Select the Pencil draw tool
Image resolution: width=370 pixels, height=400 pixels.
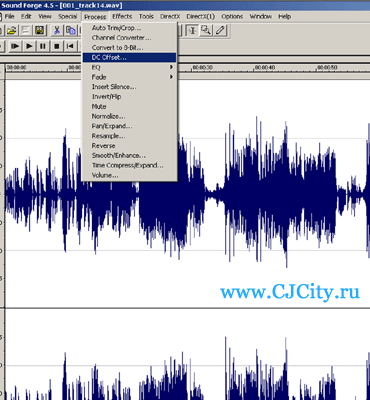click(x=220, y=31)
